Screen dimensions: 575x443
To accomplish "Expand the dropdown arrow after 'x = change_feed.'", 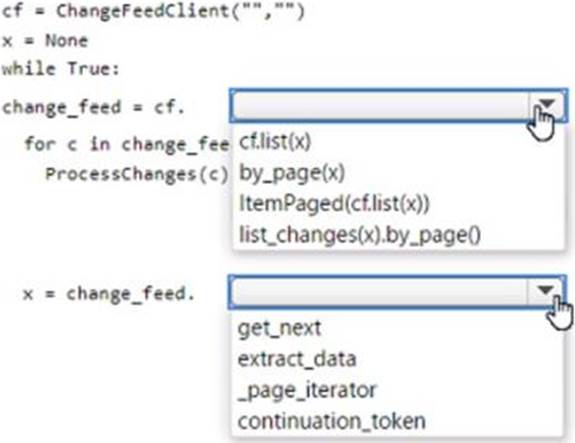I will [x=545, y=292].
